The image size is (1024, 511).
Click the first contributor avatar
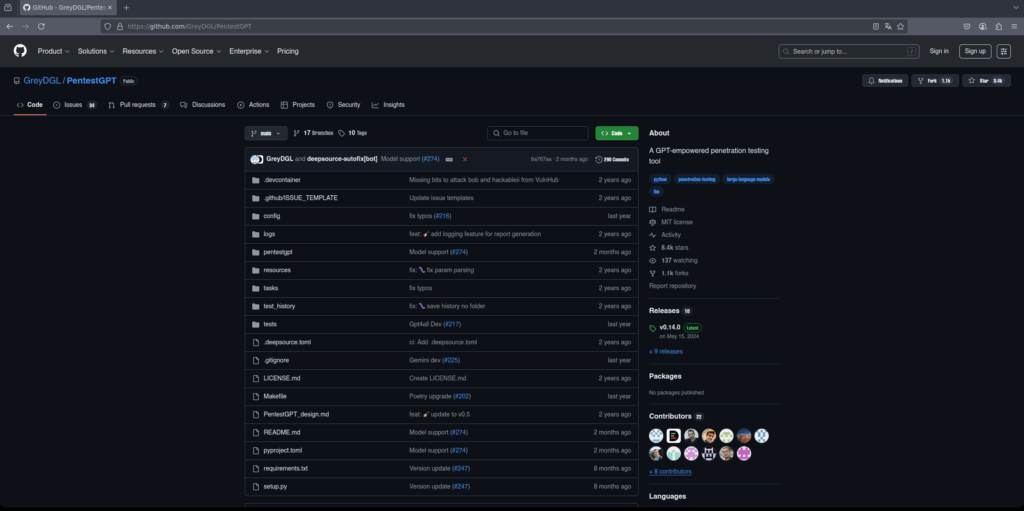pos(656,435)
